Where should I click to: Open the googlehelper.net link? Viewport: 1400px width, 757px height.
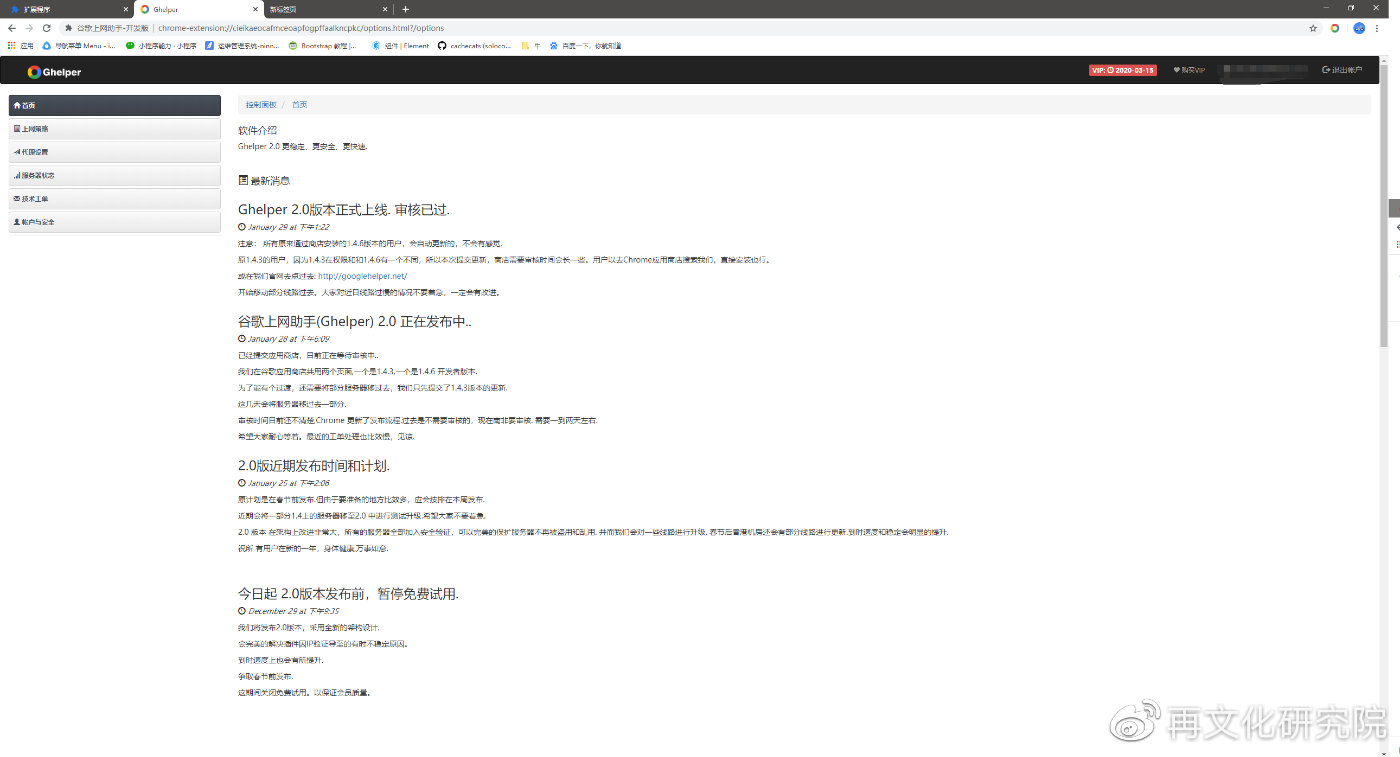363,276
